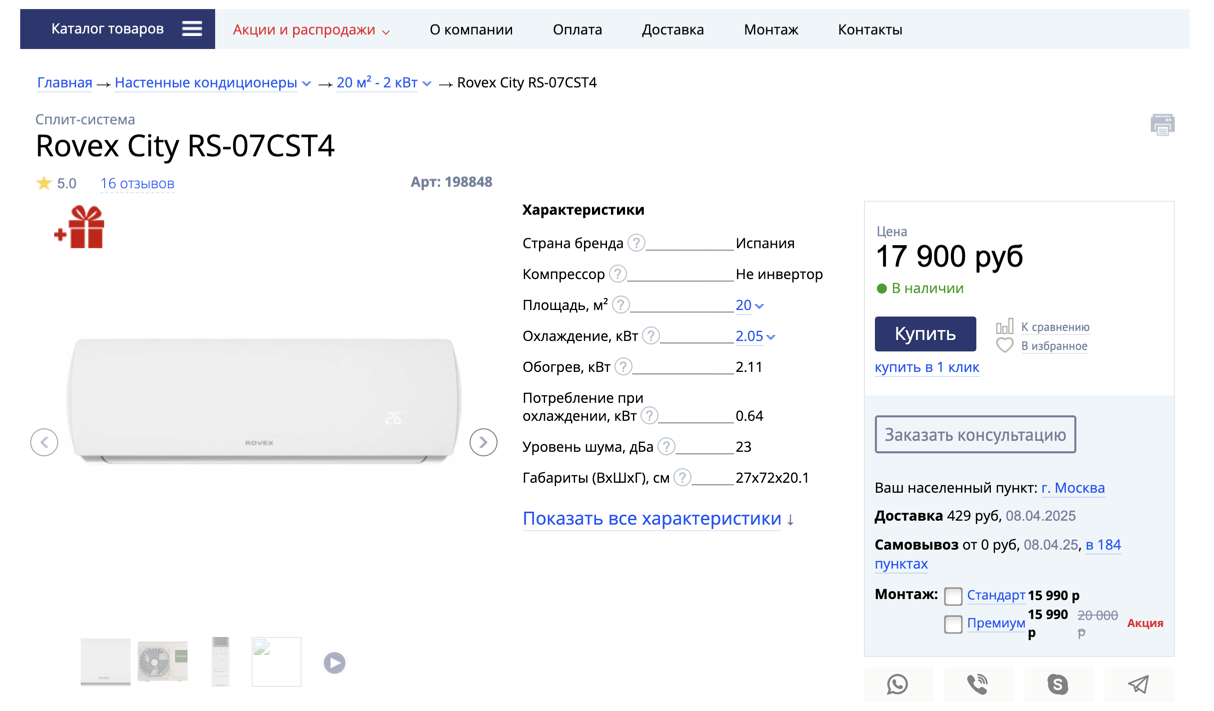Screen dimensions: 1214x711
Task: Click the Не инвертор value
Action: (779, 274)
